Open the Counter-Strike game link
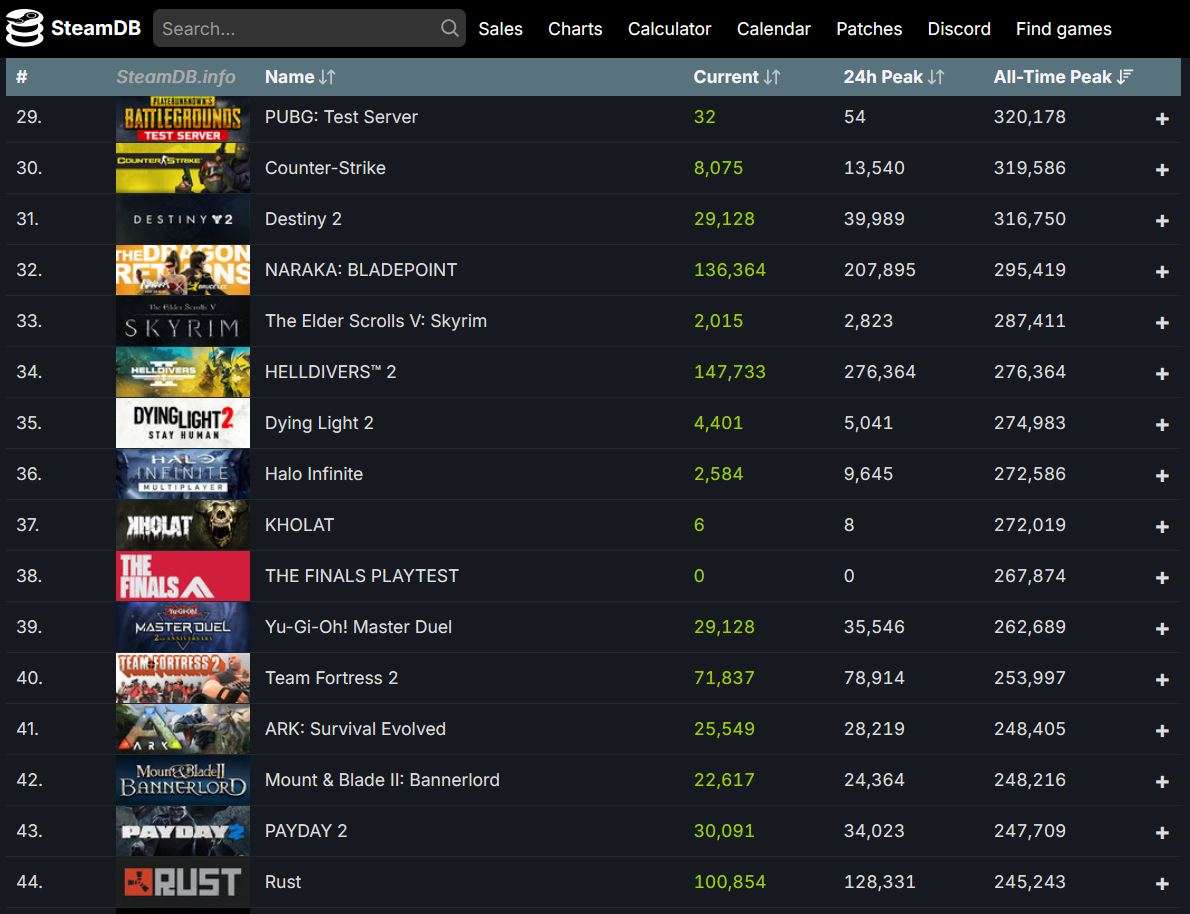The image size is (1190, 914). click(x=325, y=168)
